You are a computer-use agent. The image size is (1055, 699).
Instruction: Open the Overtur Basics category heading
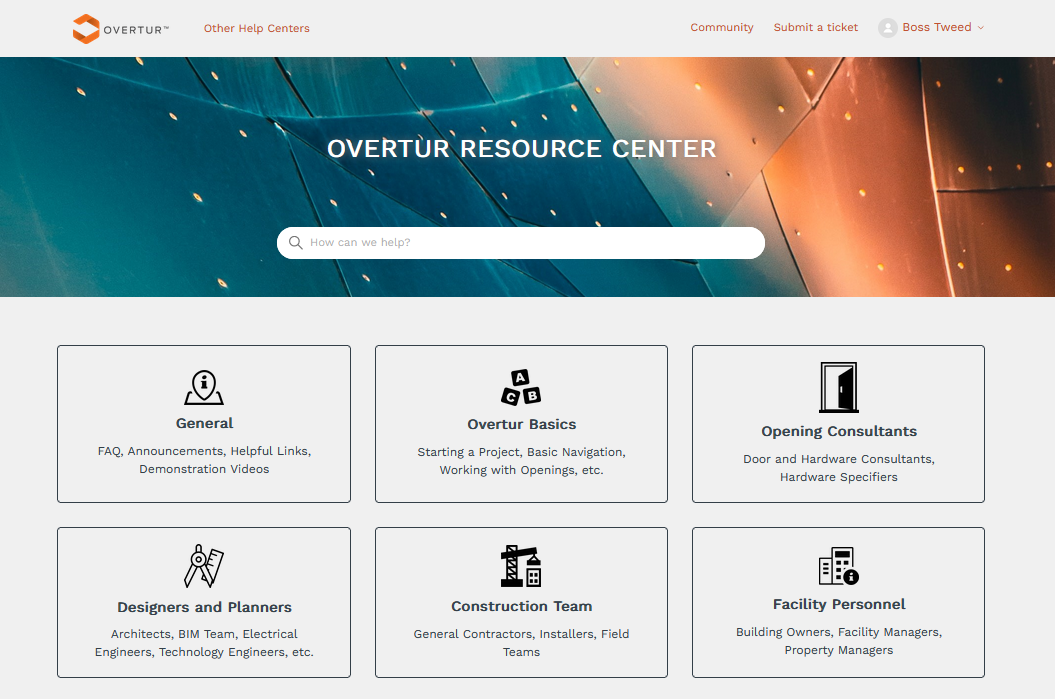click(521, 425)
